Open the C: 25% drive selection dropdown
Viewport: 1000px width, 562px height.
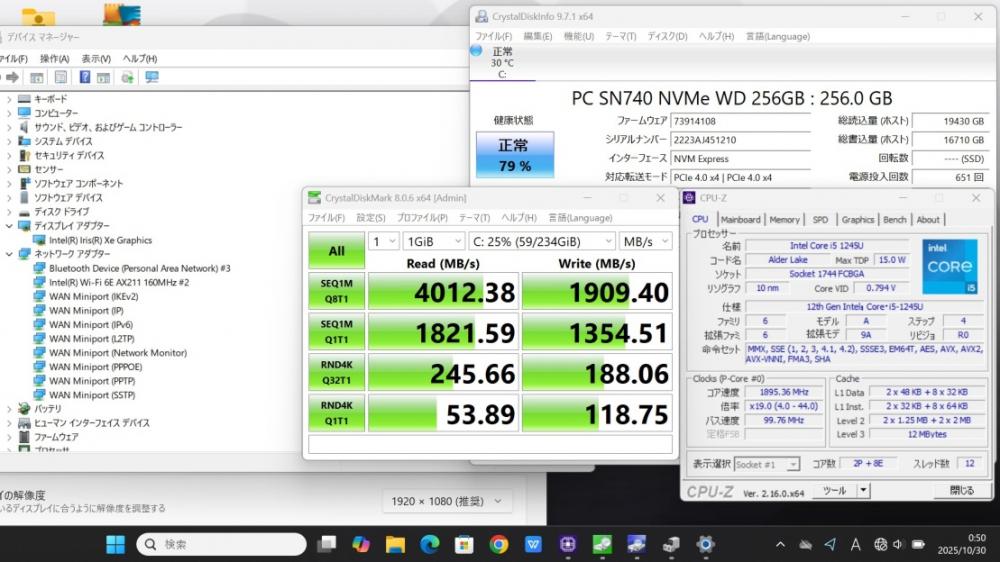(x=541, y=241)
